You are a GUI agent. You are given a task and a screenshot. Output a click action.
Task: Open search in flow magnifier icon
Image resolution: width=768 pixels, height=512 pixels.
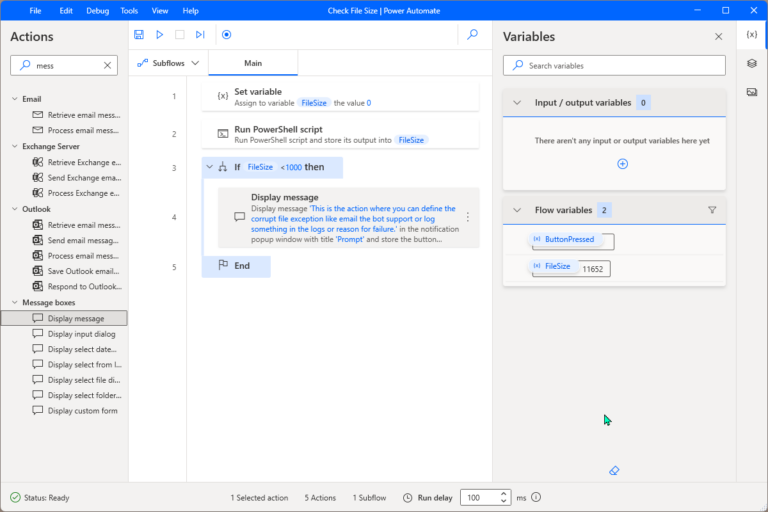tap(472, 34)
